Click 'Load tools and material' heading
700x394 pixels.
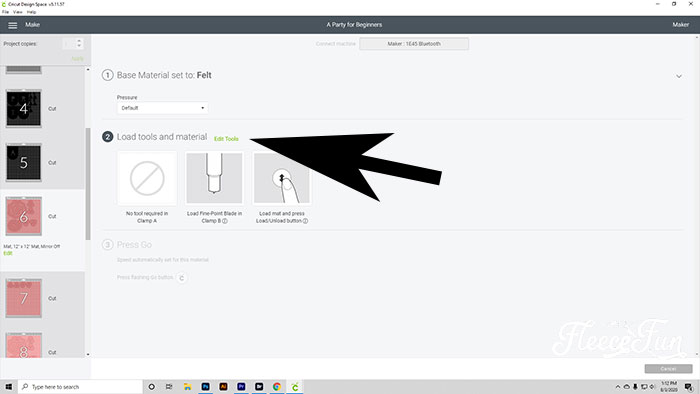click(x=162, y=137)
